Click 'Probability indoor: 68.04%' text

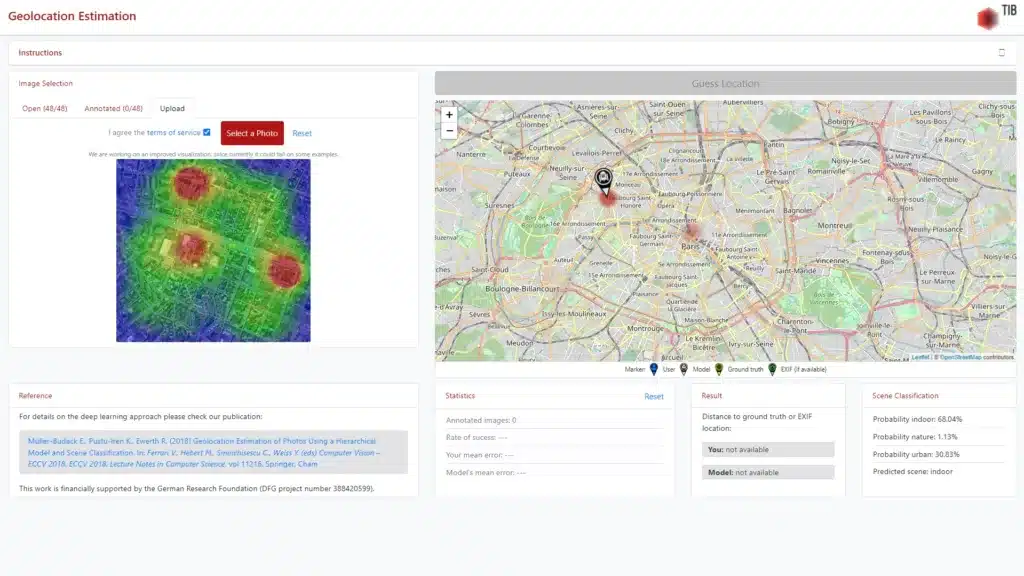[x=917, y=419]
